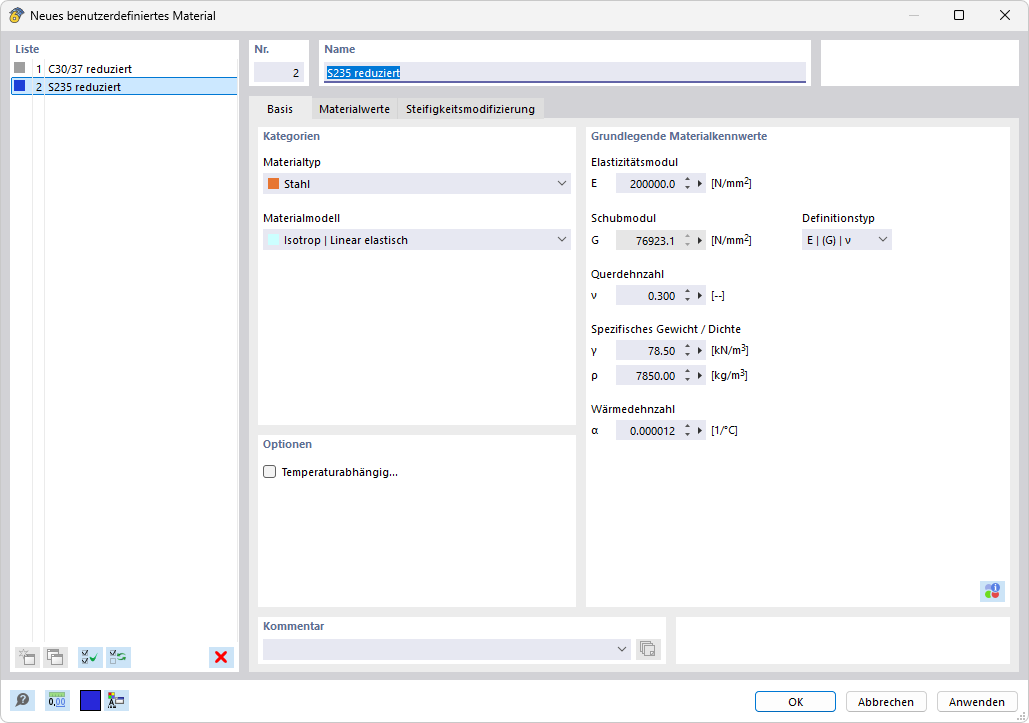Click the dialog title bar app icon
Screen dimensions: 1029x723
point(16,15)
